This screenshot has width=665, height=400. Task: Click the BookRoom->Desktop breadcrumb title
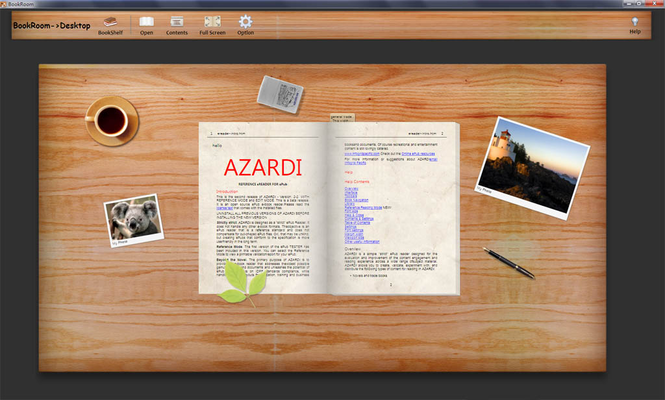point(52,25)
